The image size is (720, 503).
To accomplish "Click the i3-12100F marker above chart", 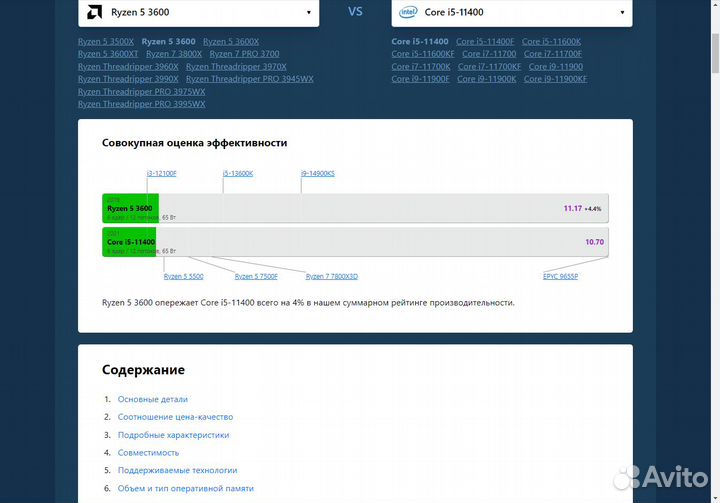I will tap(162, 174).
